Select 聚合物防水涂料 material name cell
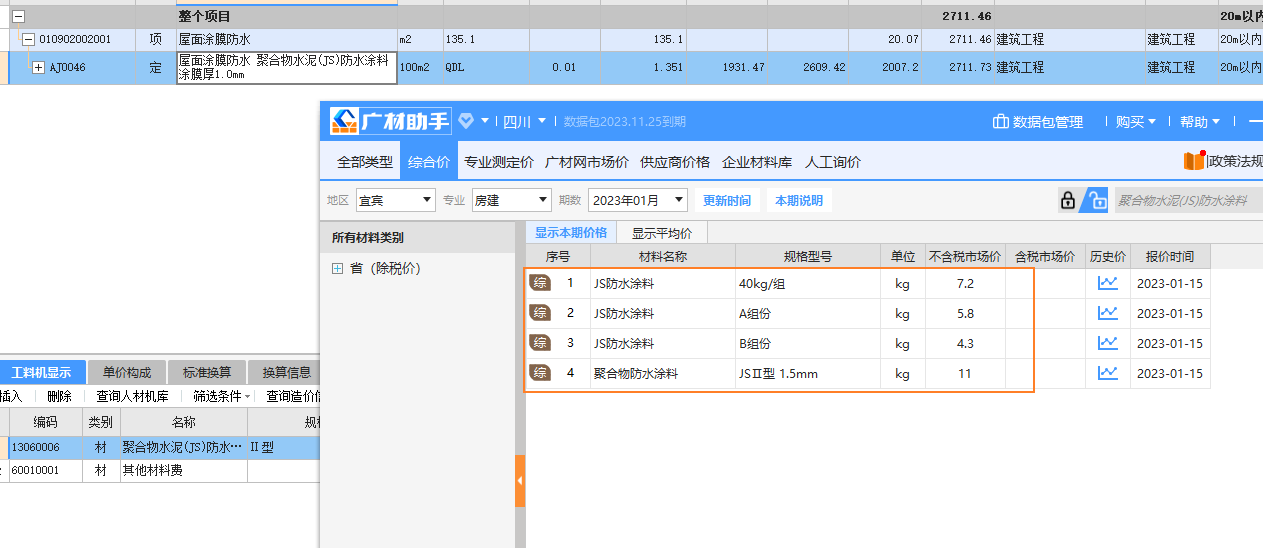 point(662,373)
